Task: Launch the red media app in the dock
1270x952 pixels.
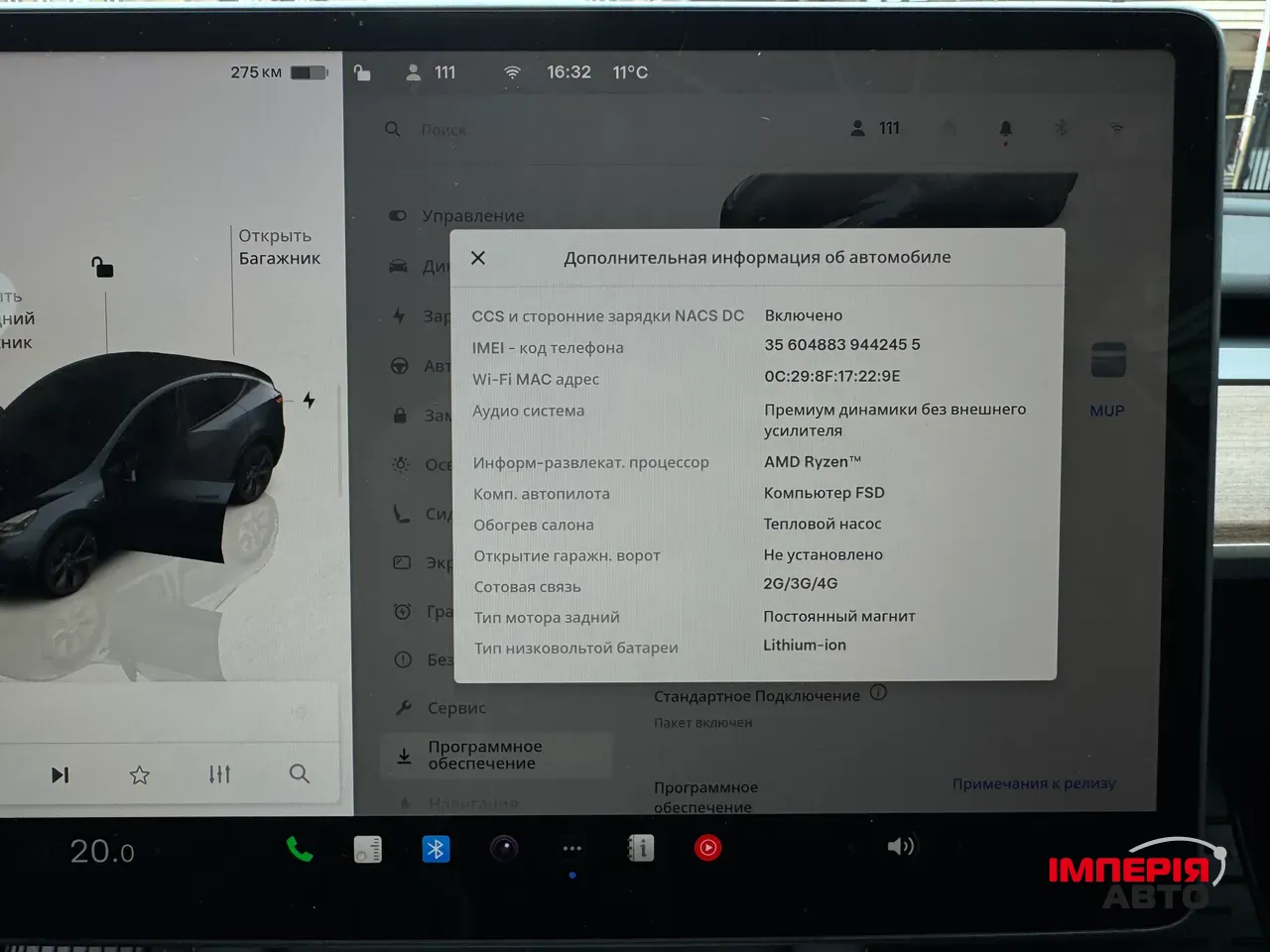Action: coord(707,849)
